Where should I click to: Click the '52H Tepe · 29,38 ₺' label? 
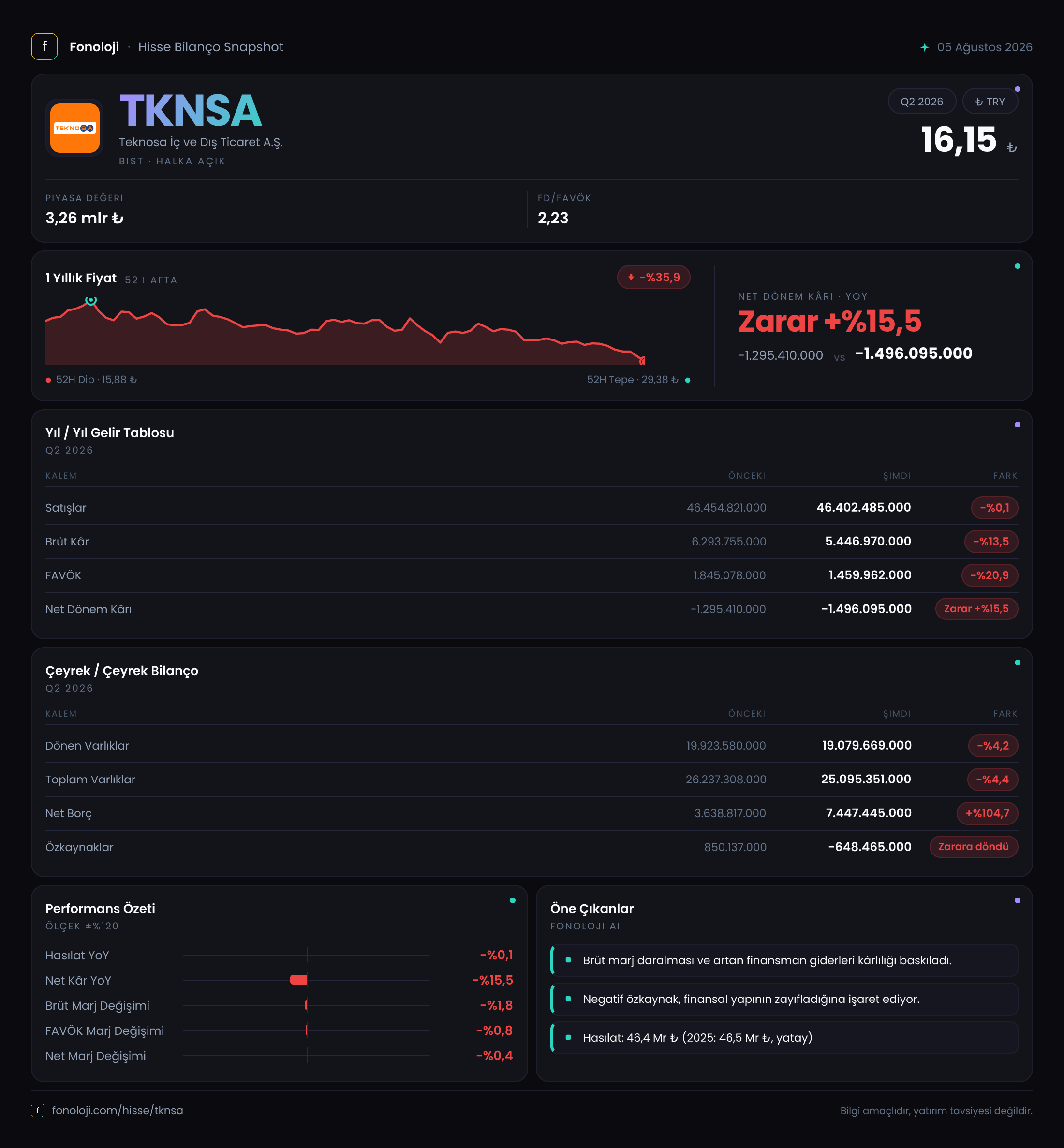633,380
